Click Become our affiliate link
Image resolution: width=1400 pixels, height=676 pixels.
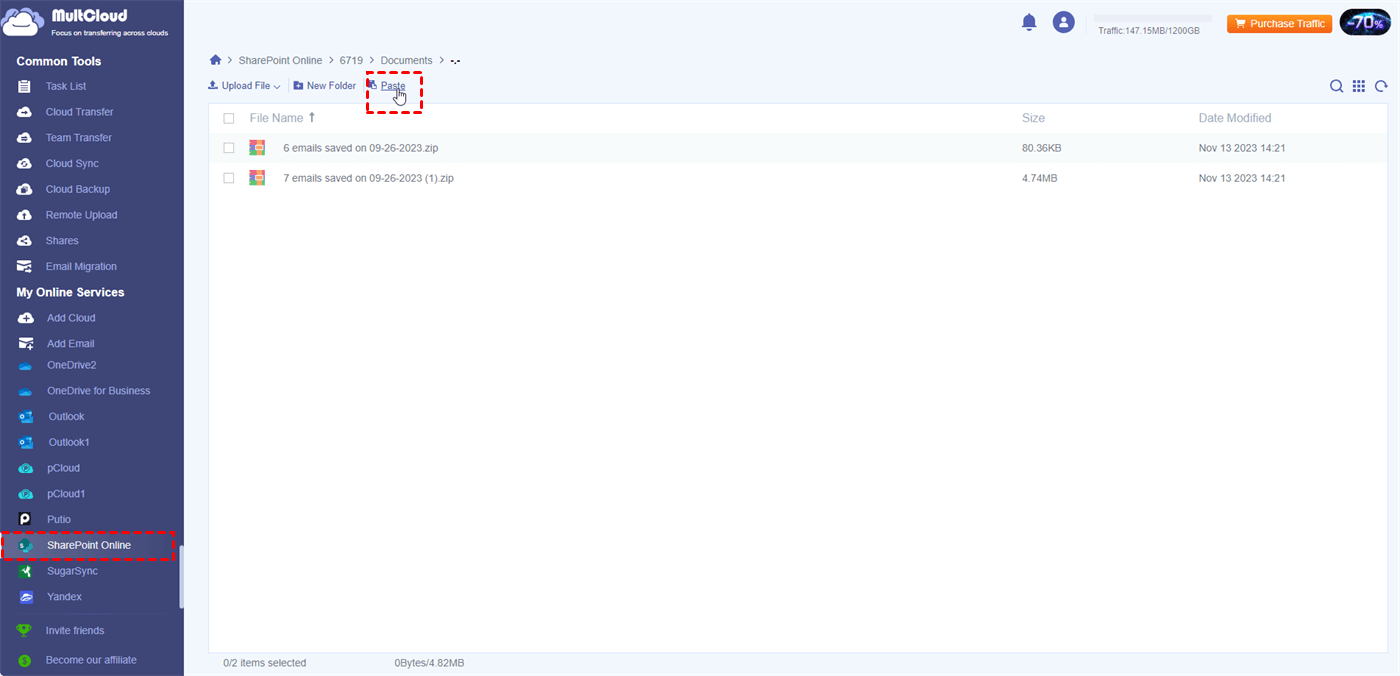tap(91, 660)
